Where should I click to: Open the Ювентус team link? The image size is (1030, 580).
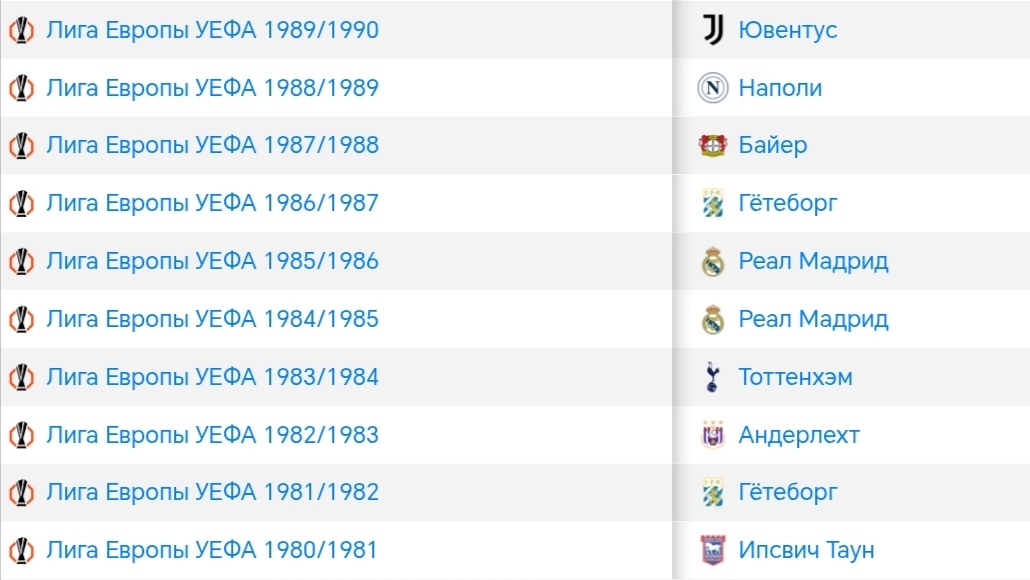(x=787, y=30)
